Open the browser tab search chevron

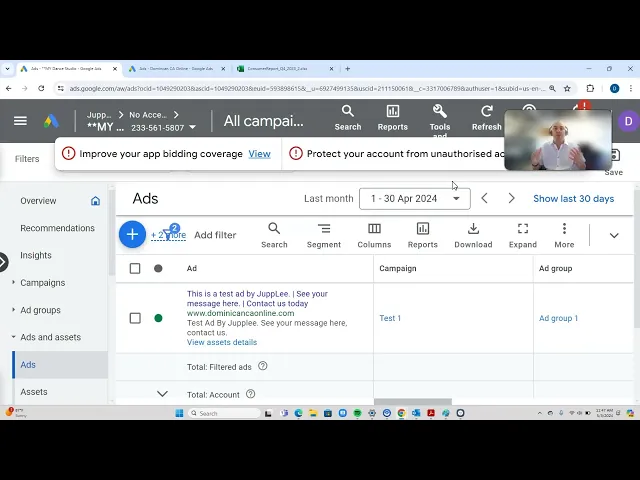7,69
